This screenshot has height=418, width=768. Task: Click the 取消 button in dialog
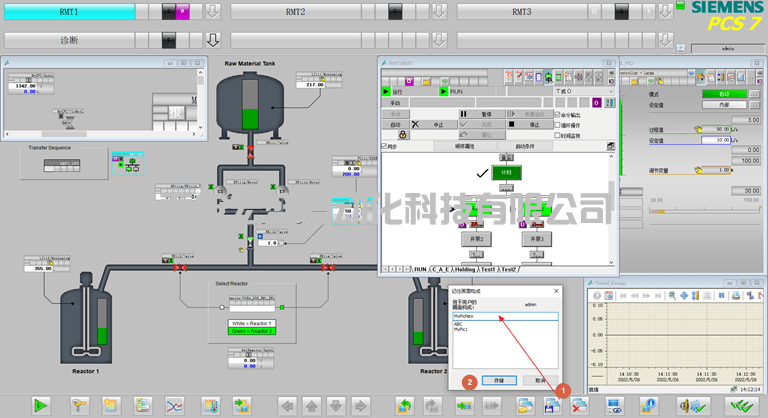coord(539,380)
